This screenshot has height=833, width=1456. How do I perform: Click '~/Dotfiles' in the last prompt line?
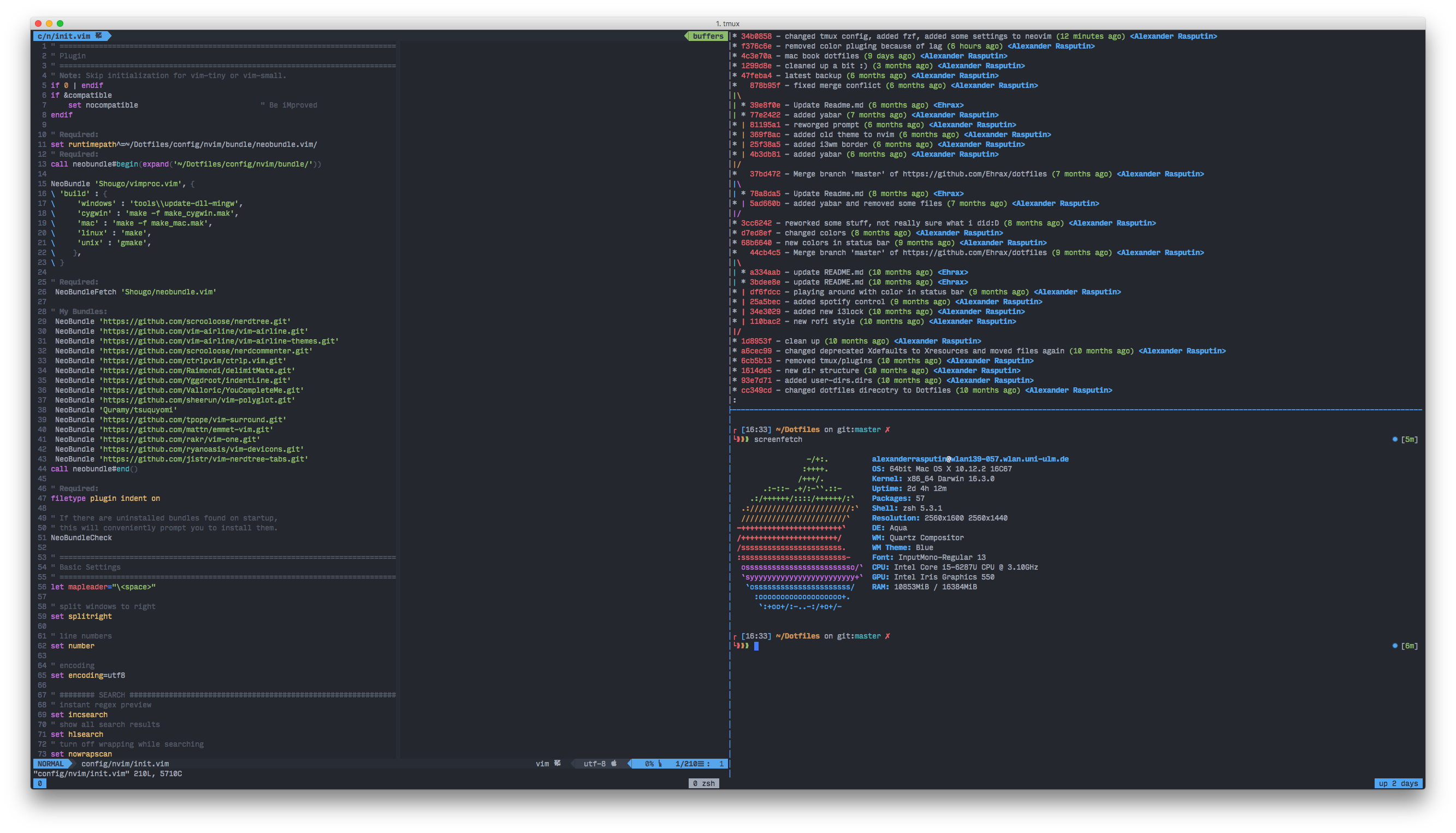point(797,636)
